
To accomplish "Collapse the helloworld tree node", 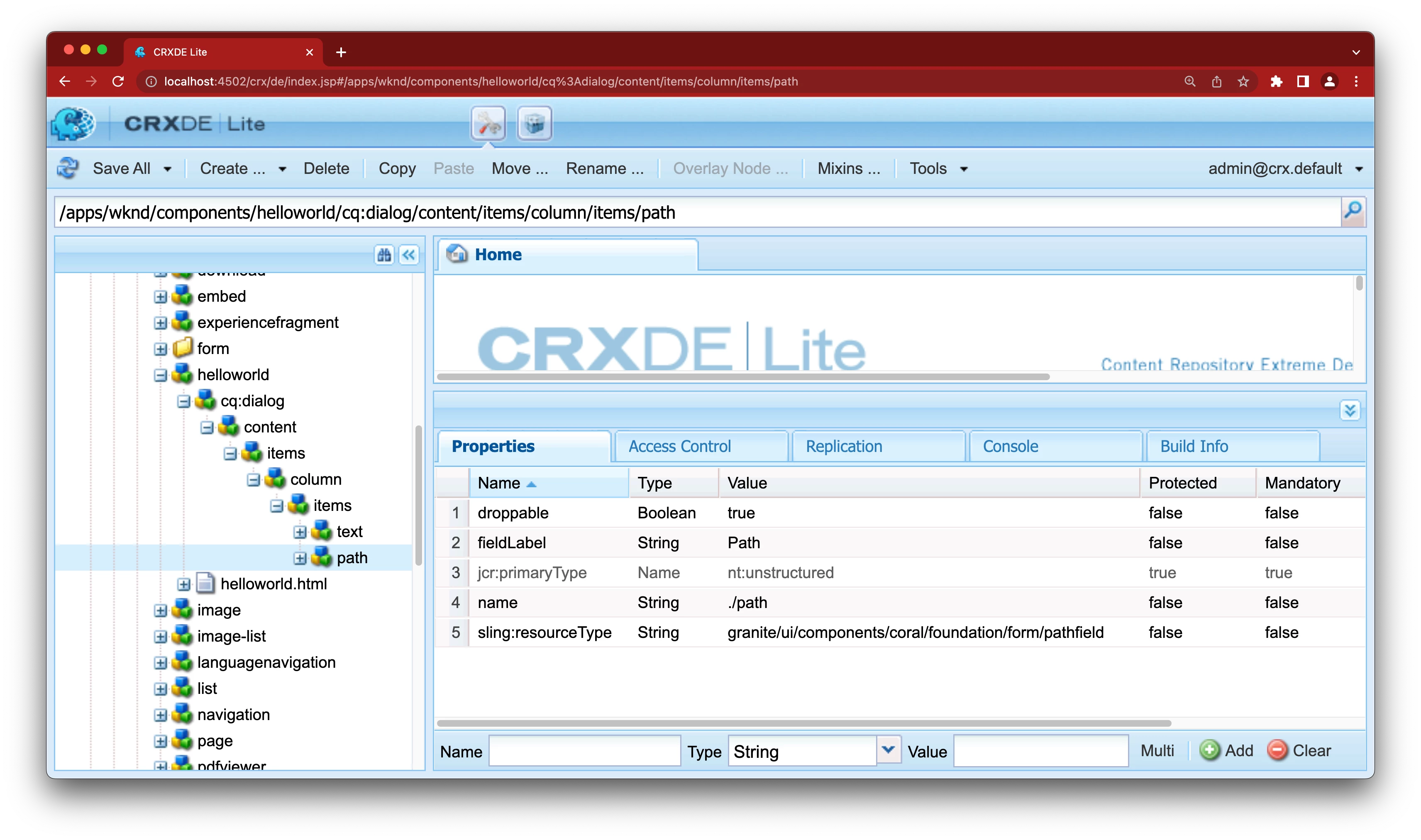I will pyautogui.click(x=161, y=375).
